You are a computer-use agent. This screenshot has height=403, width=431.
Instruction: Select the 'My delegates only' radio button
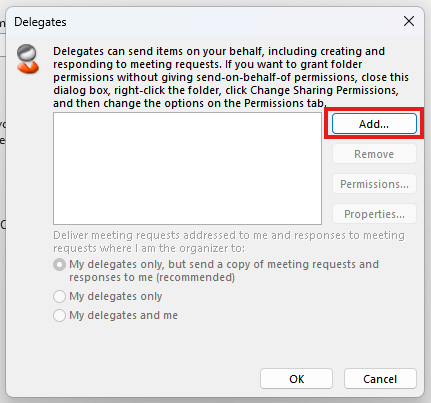pyautogui.click(x=59, y=296)
